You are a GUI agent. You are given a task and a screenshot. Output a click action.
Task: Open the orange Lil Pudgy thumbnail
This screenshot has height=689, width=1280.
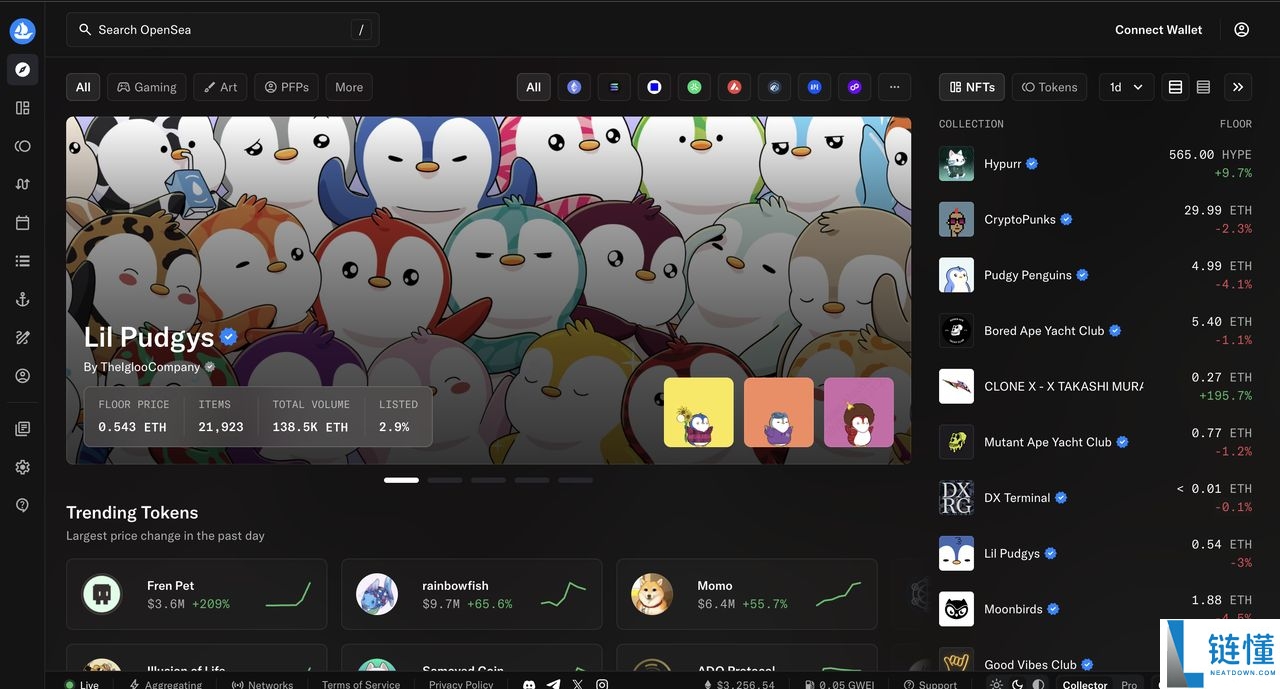click(x=779, y=412)
